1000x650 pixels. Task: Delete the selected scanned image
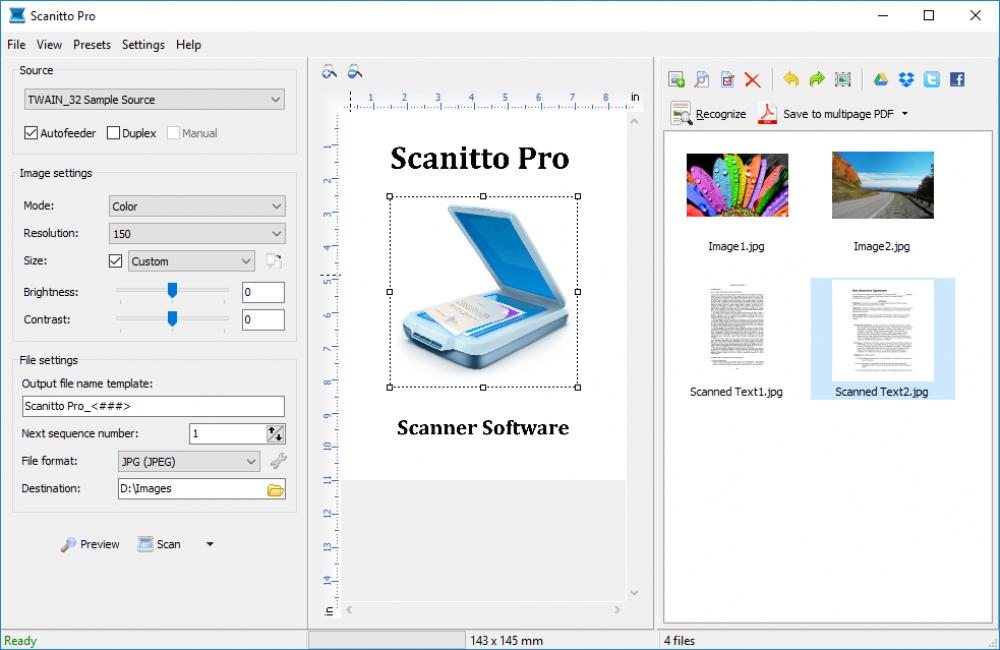753,79
